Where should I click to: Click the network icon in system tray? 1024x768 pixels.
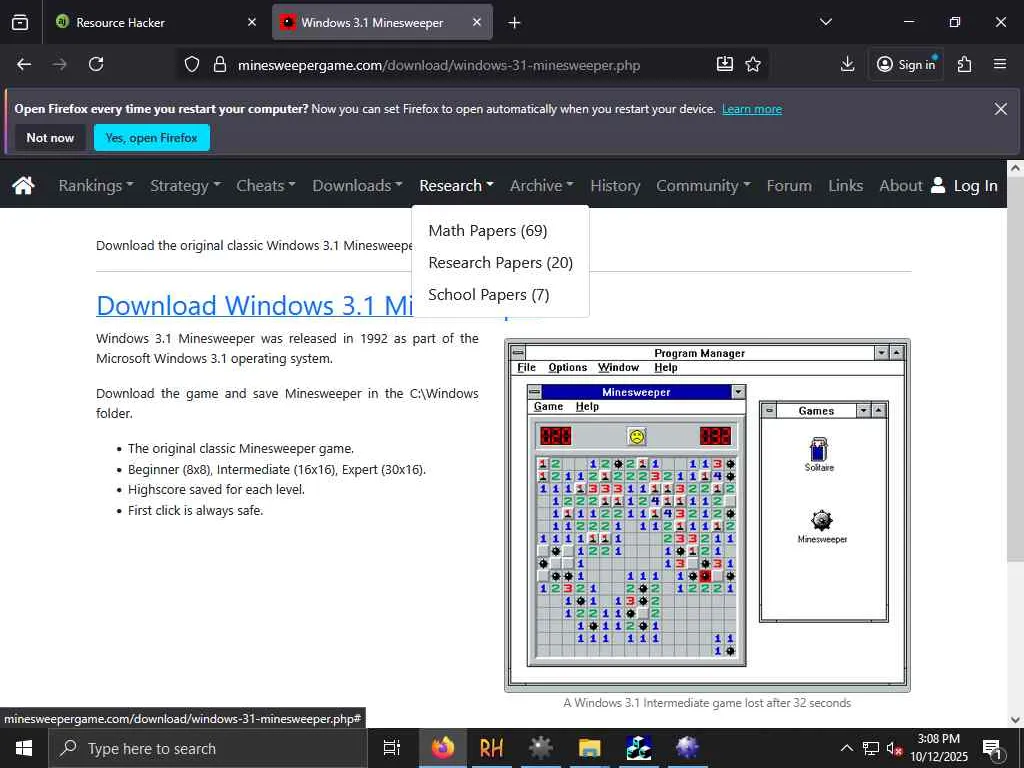point(871,748)
